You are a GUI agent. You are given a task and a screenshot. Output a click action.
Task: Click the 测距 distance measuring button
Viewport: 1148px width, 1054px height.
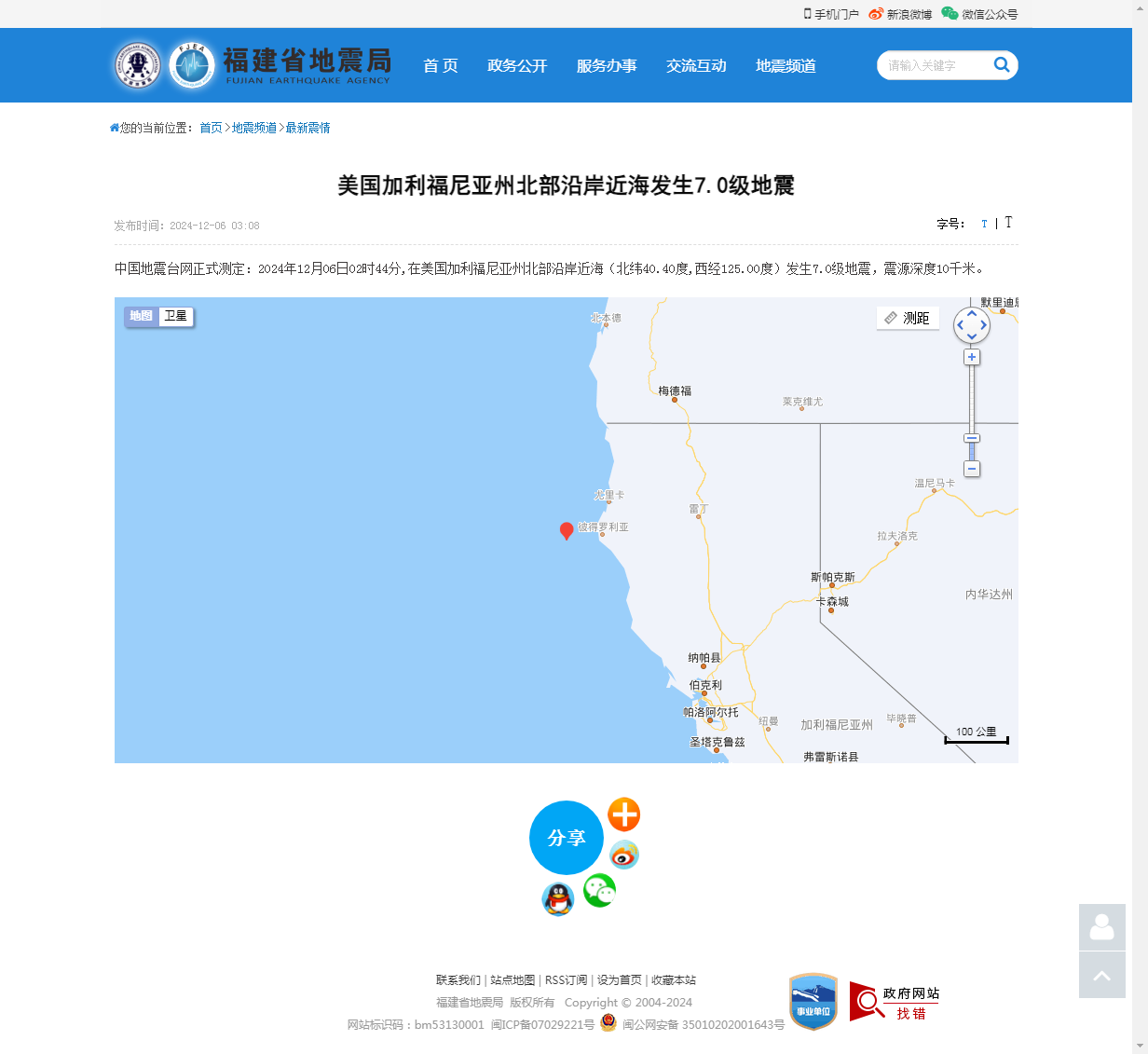tap(908, 318)
